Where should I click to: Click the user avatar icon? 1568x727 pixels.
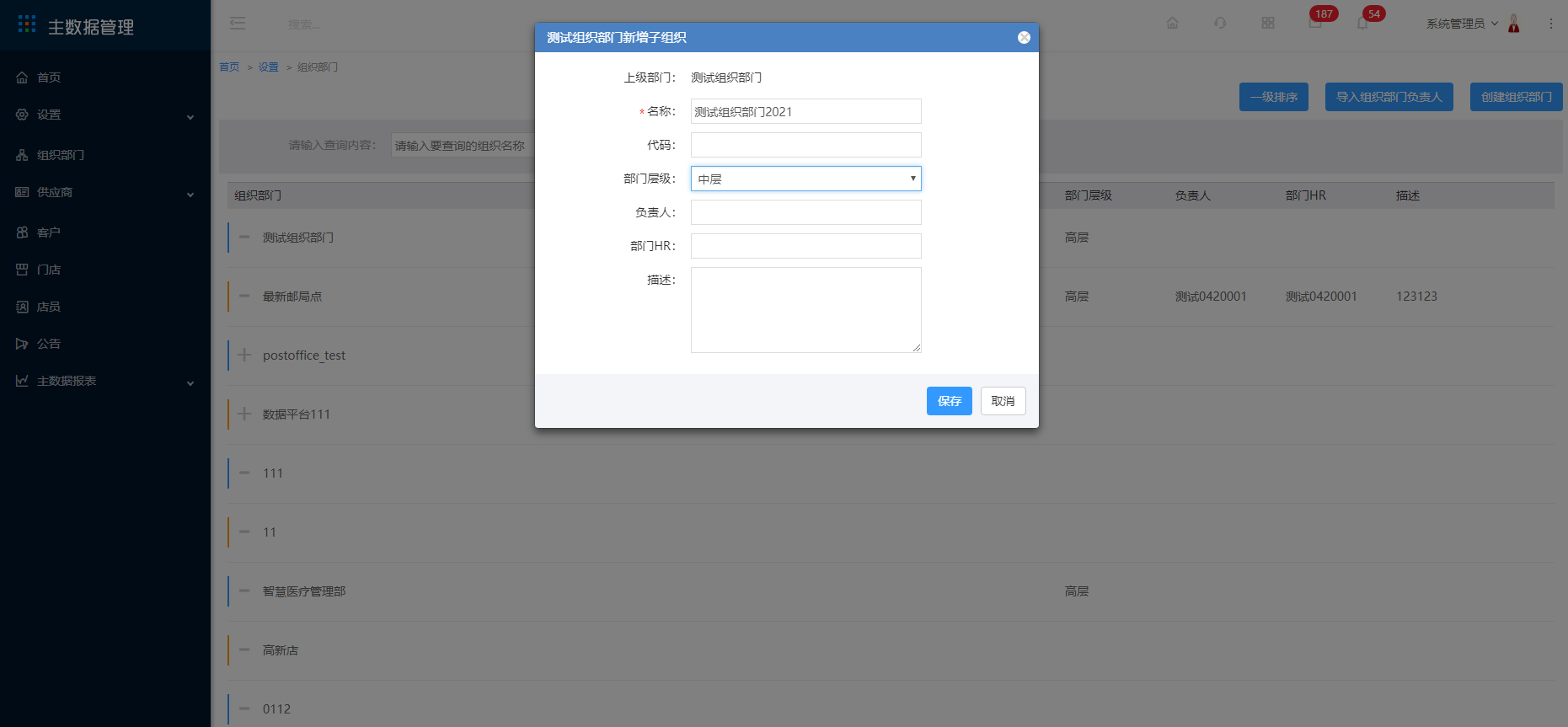point(1514,24)
